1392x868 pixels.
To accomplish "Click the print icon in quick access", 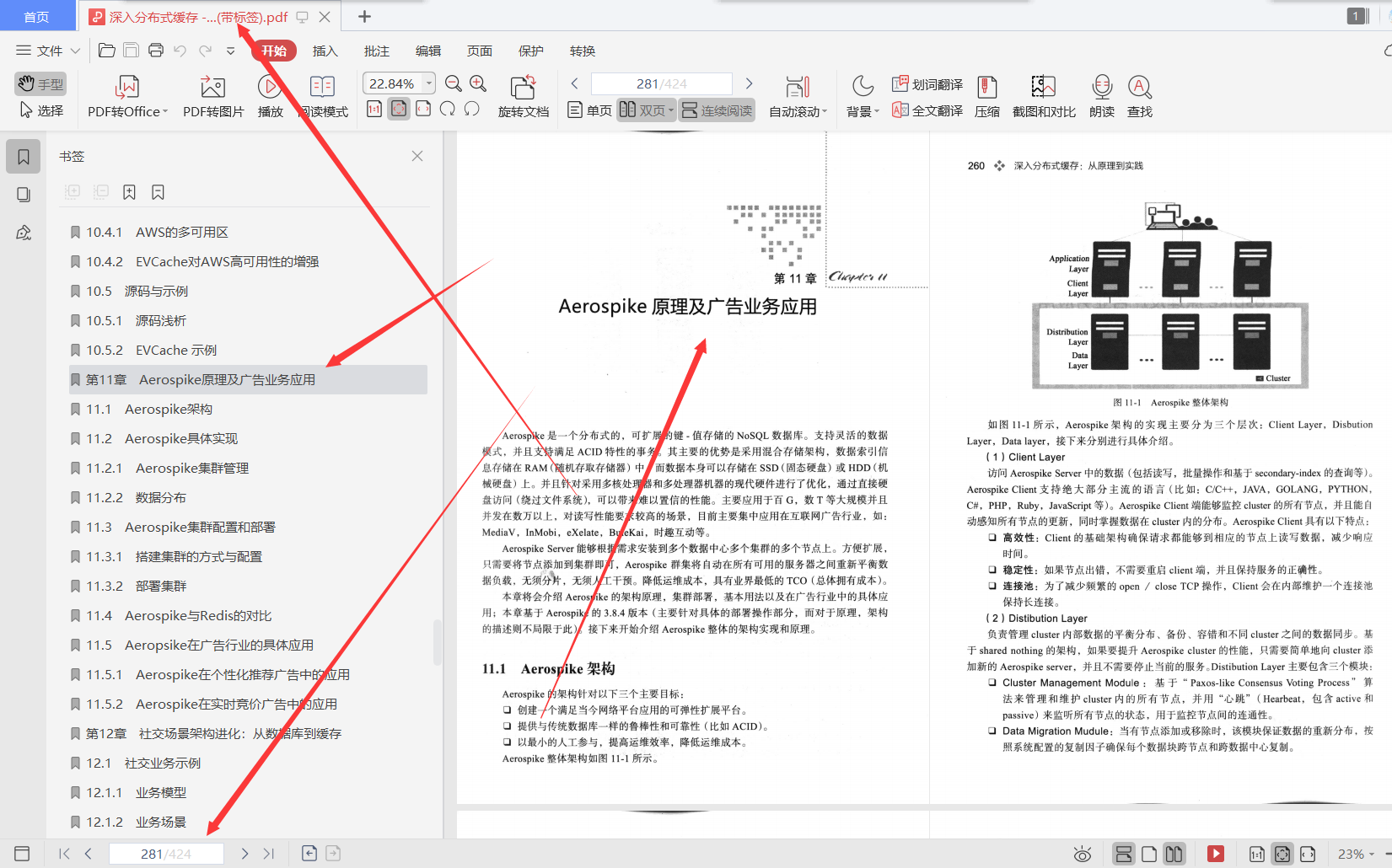I will (x=156, y=51).
